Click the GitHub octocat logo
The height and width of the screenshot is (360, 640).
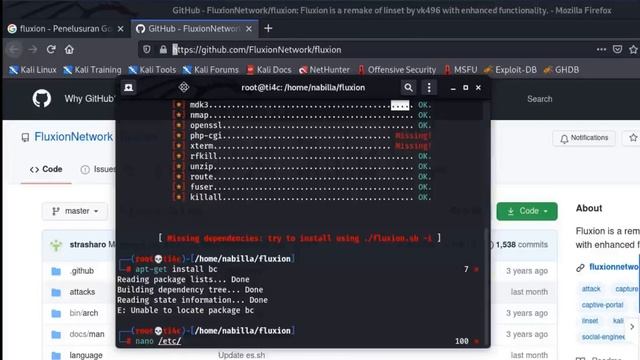tap(42, 98)
